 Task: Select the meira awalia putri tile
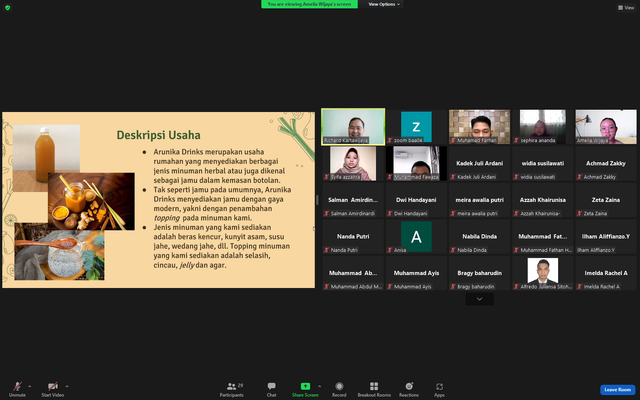click(x=479, y=200)
